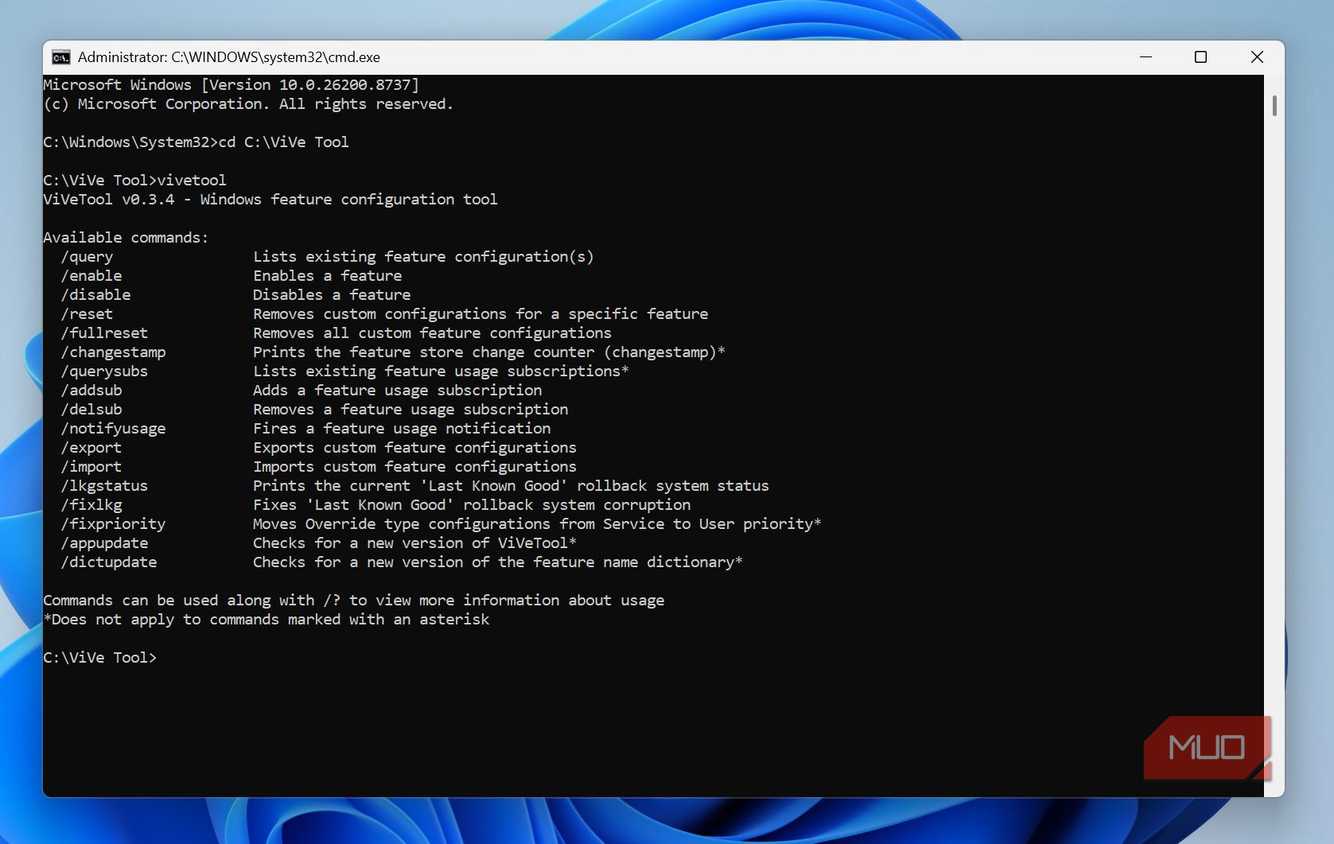Click description 'Lists existing feature configuration(s)'
Screen dimensions: 1334x844
[x=423, y=256]
